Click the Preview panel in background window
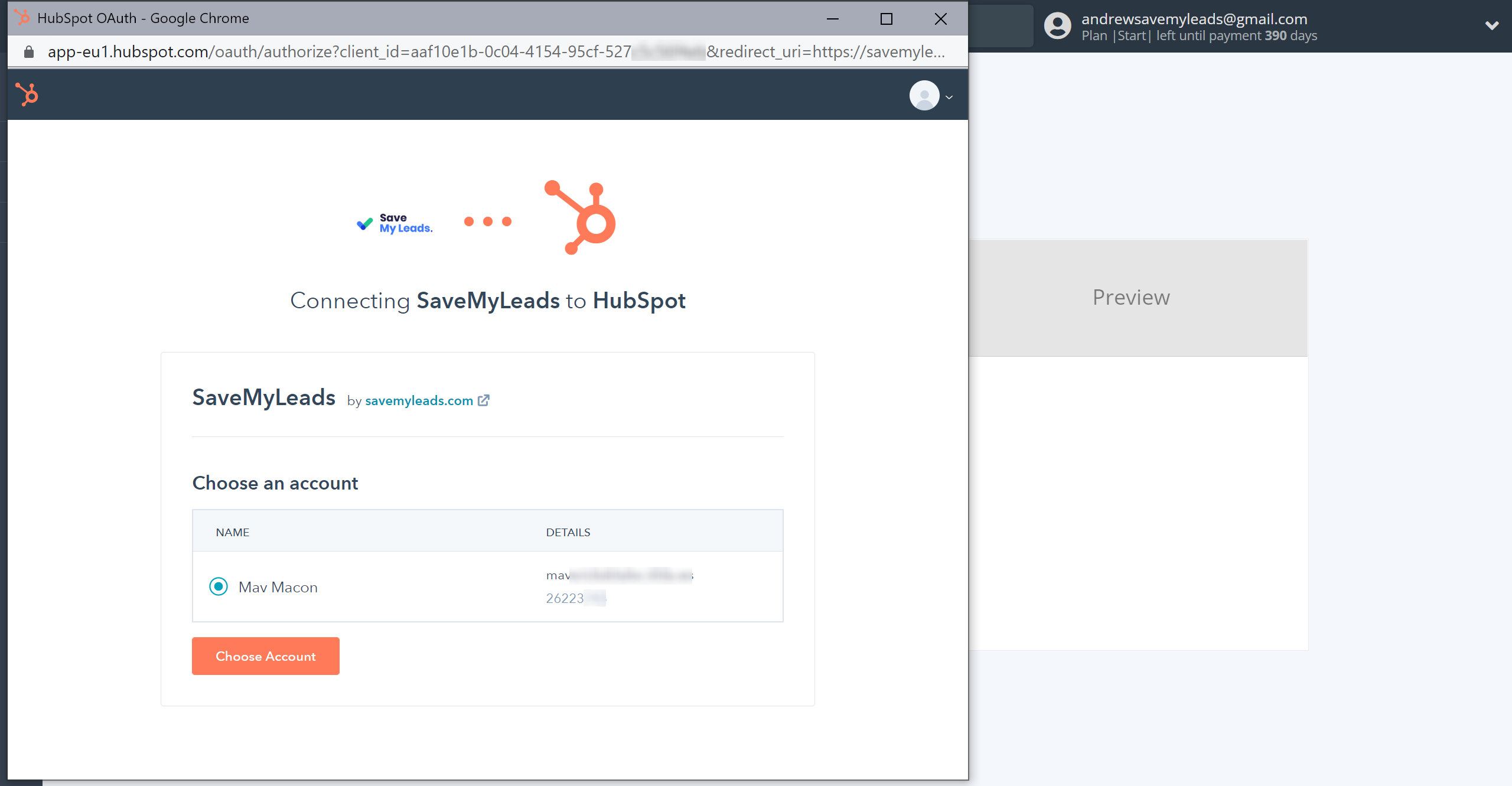Viewport: 1512px width, 786px height. 1138,298
